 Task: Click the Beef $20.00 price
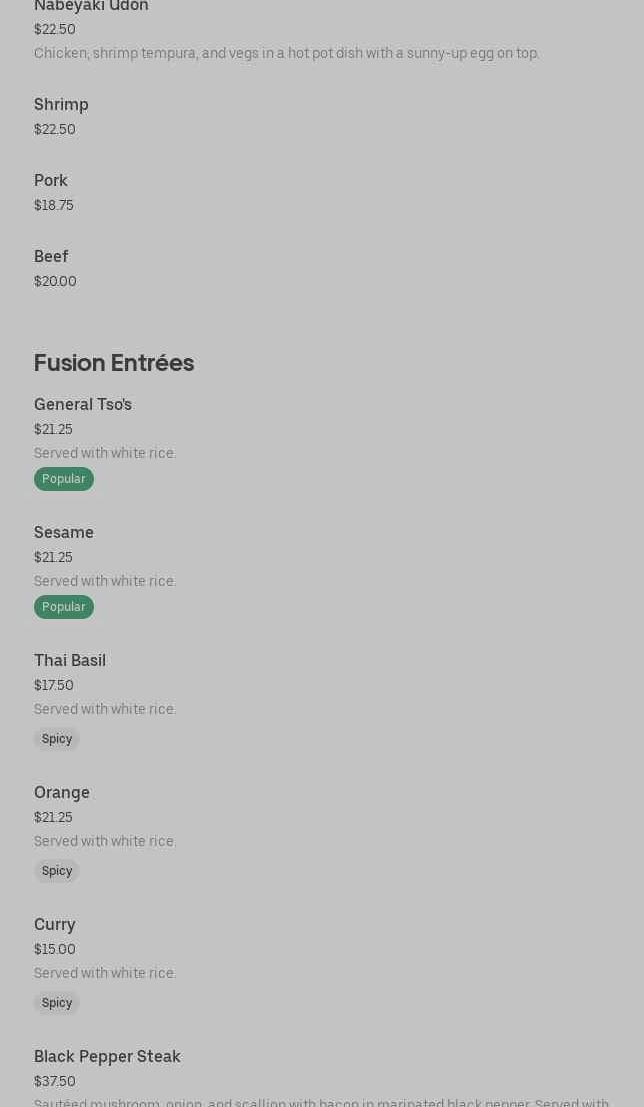tap(55, 281)
